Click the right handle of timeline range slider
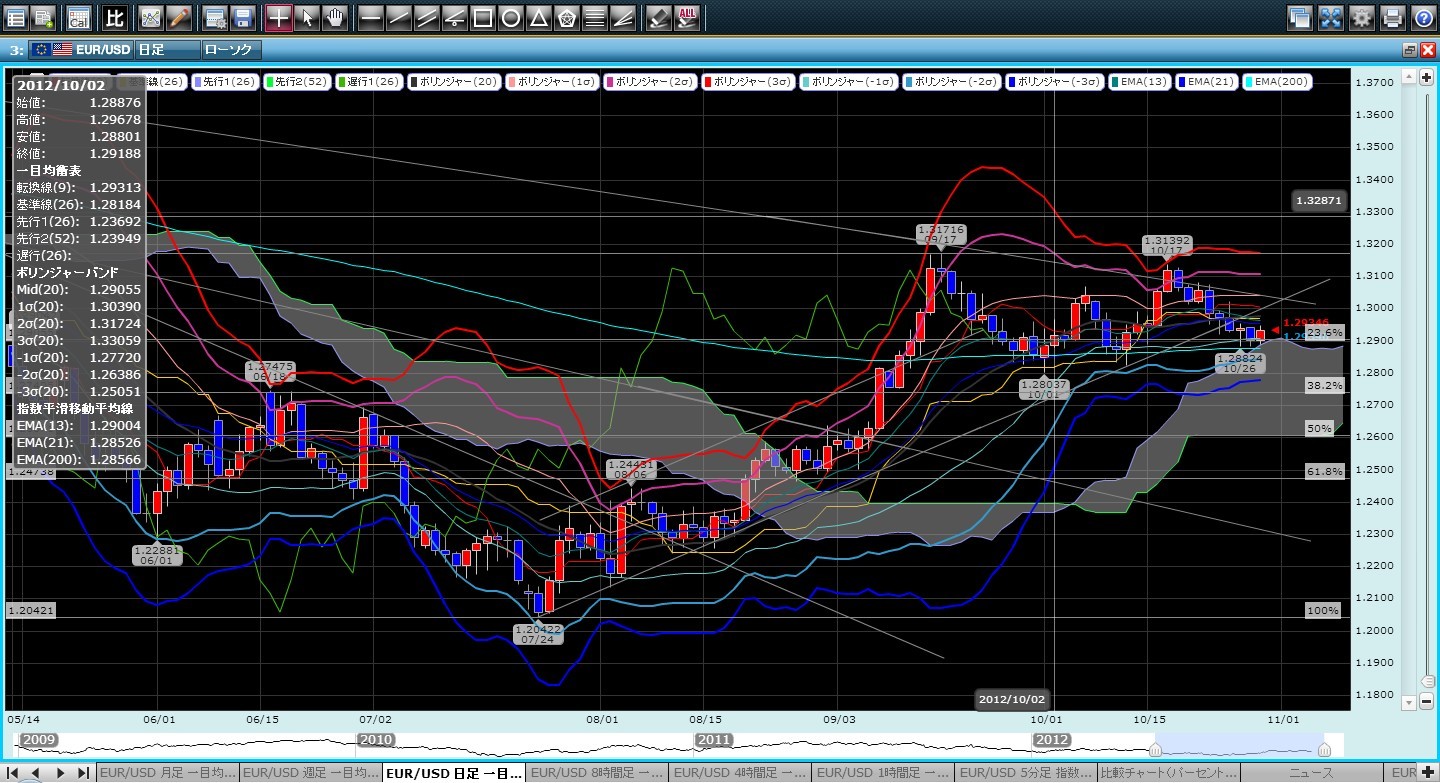The height and width of the screenshot is (783, 1440). 1324,750
